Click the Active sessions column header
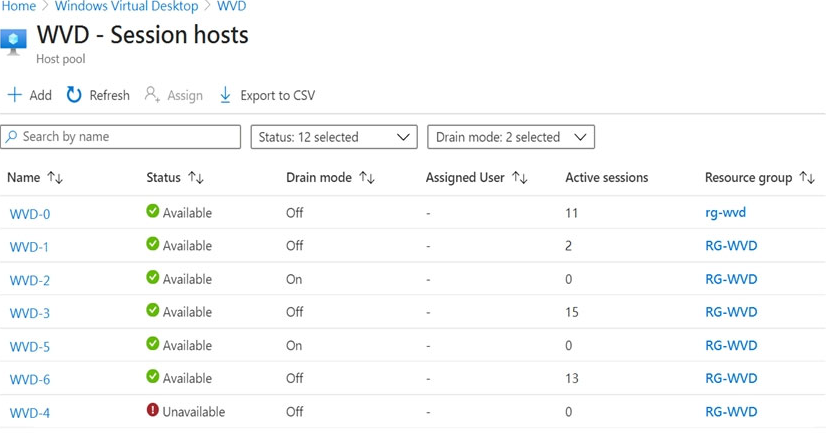The width and height of the screenshot is (827, 433). click(606, 178)
